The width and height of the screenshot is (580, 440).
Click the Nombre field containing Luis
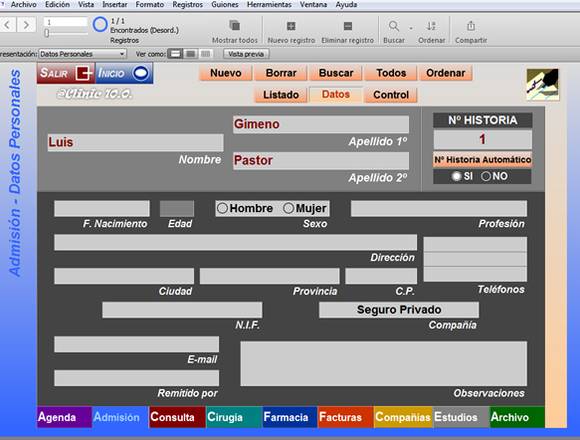click(135, 142)
